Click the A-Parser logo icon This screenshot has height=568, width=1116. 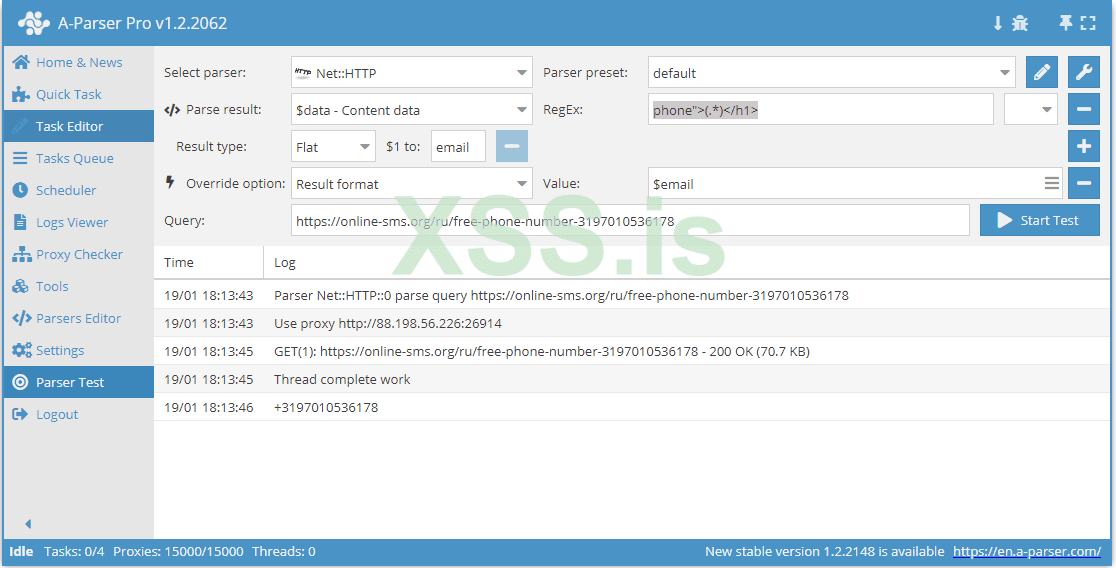coord(33,23)
